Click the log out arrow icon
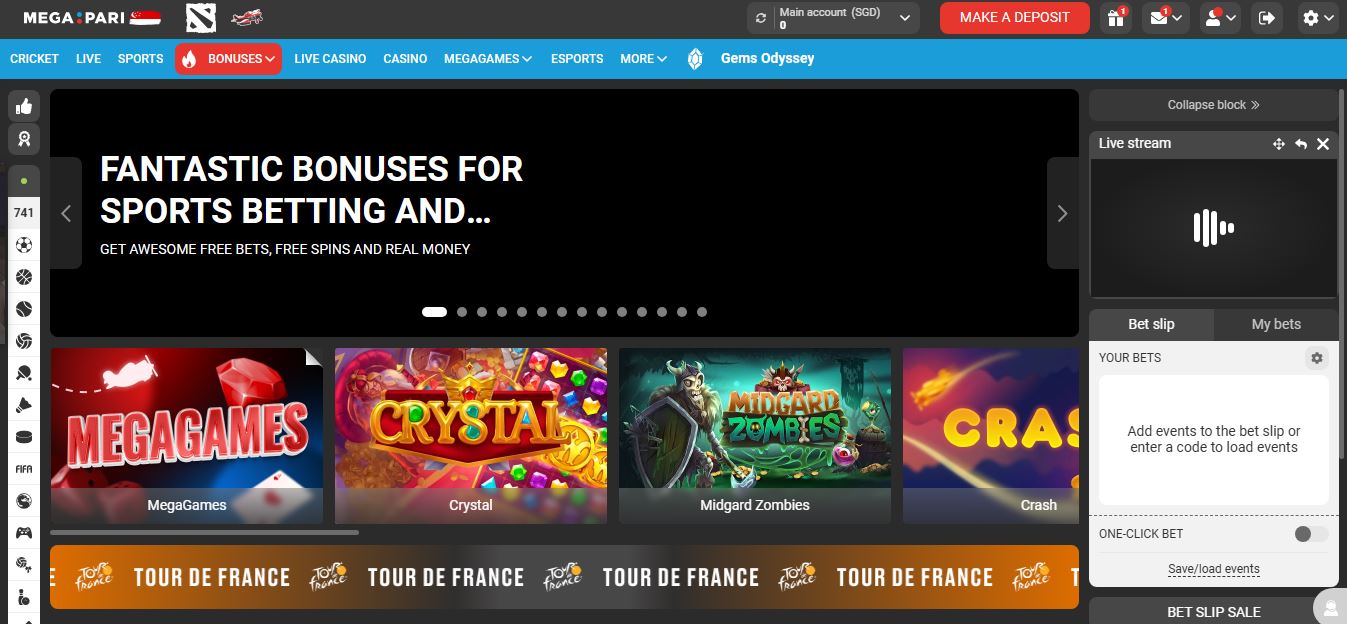The height and width of the screenshot is (624, 1347). click(1267, 18)
